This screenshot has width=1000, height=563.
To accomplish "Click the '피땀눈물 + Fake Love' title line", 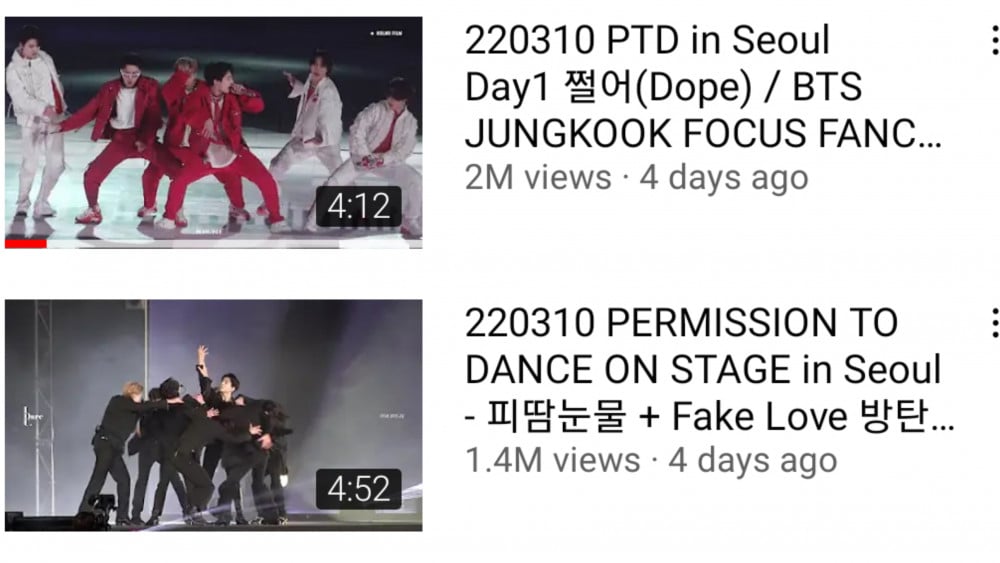I will pos(709,417).
